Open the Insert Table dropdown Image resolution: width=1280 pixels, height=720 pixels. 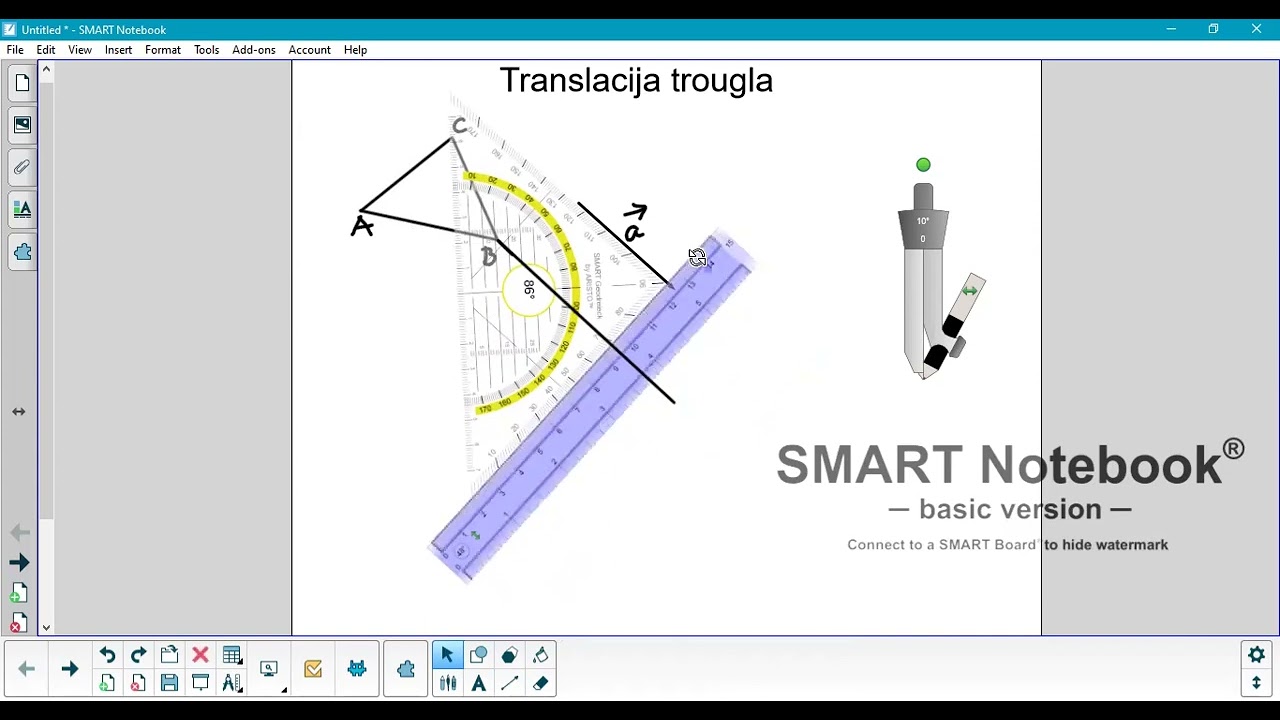[232, 655]
